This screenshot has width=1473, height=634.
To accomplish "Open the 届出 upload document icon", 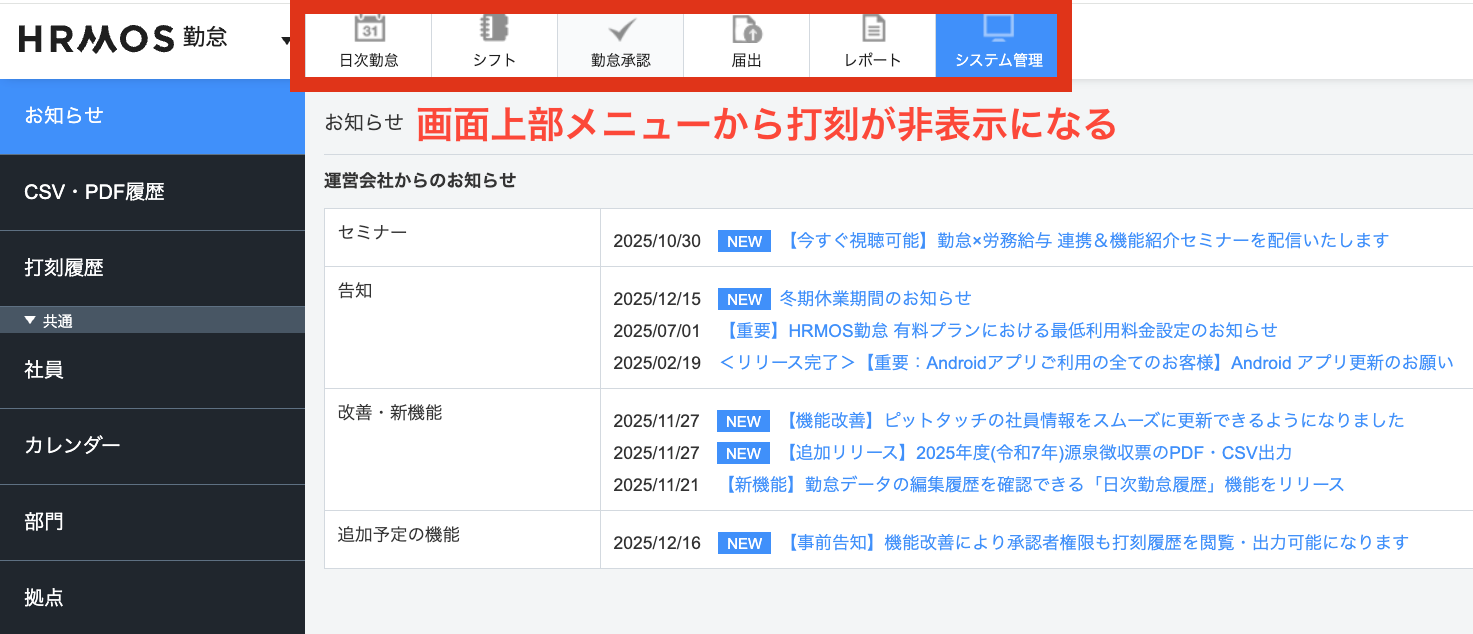I will (x=746, y=30).
